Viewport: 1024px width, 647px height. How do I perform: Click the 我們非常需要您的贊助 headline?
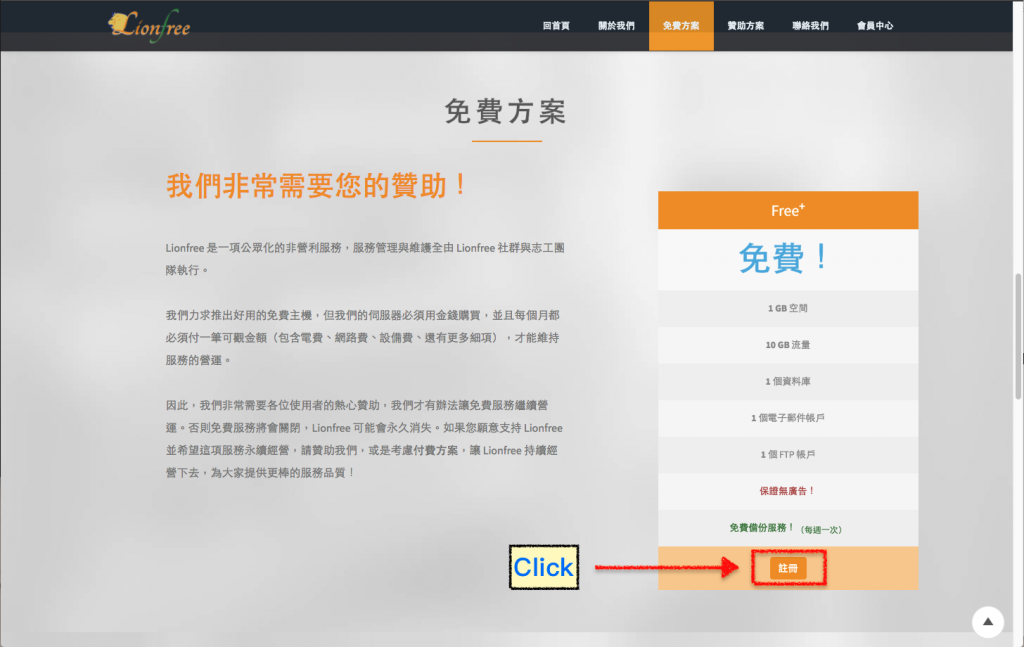317,185
